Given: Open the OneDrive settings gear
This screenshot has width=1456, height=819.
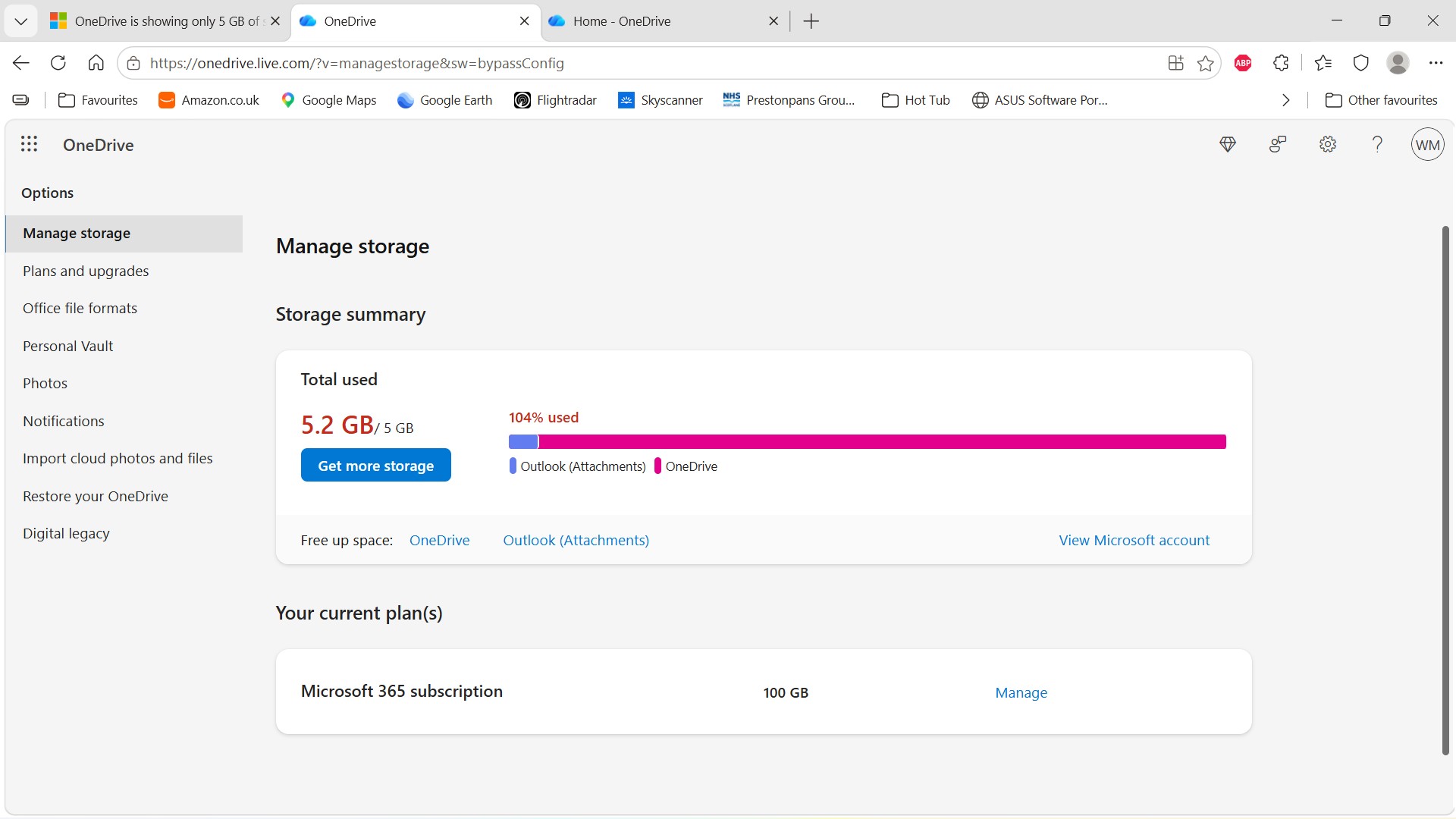Looking at the screenshot, I should [x=1328, y=144].
